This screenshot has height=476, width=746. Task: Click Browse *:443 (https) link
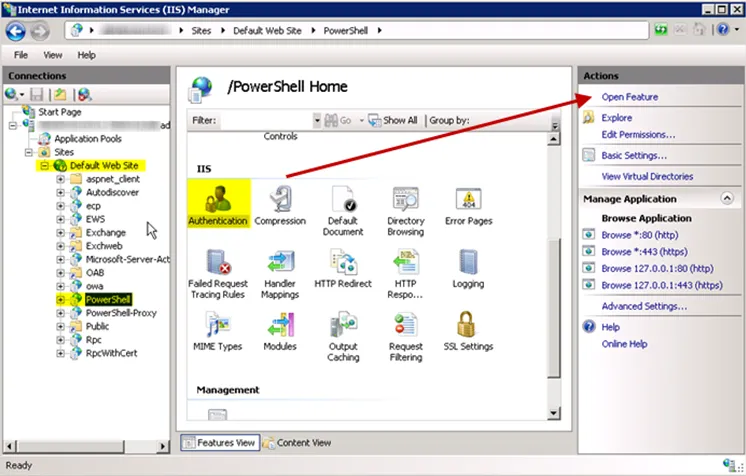pos(644,252)
